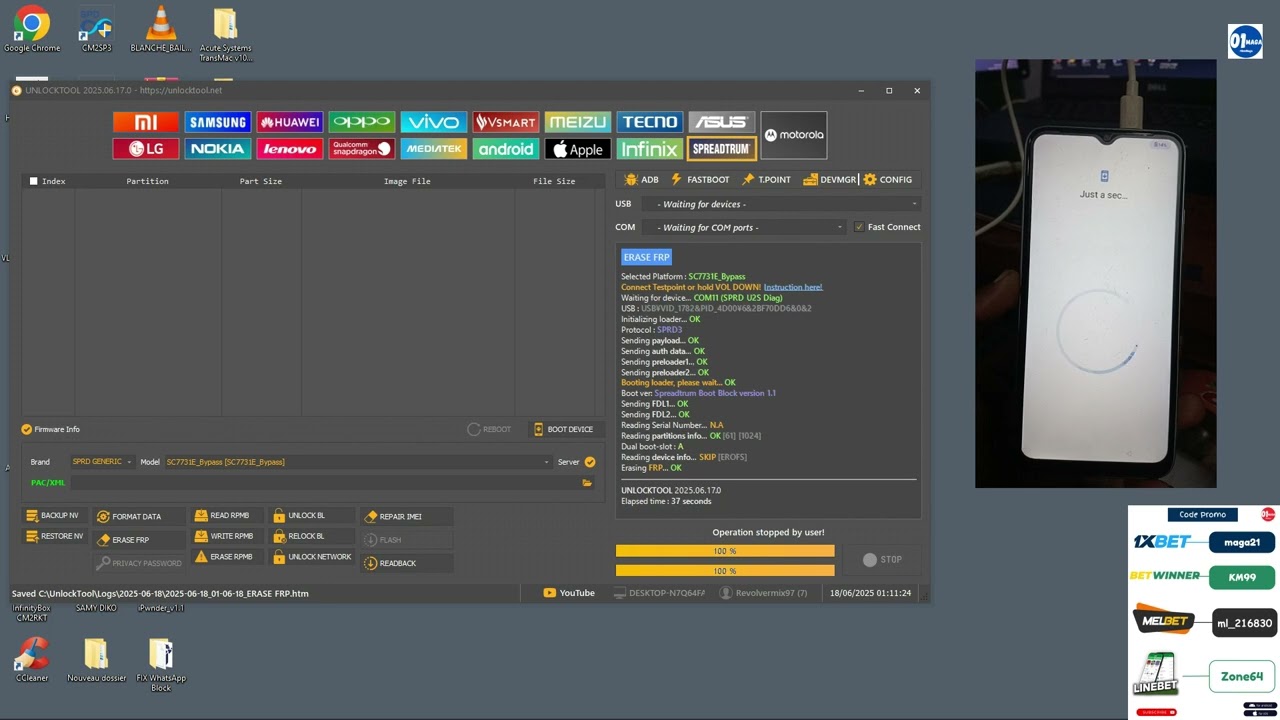This screenshot has width=1280, height=720.
Task: Open the FASTBOOT tab
Action: point(700,180)
